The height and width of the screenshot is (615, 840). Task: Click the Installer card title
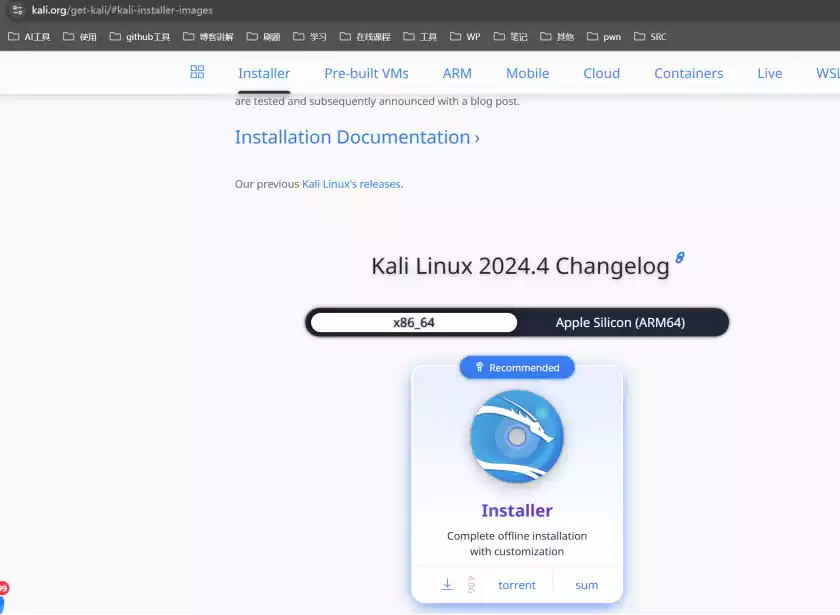point(517,511)
